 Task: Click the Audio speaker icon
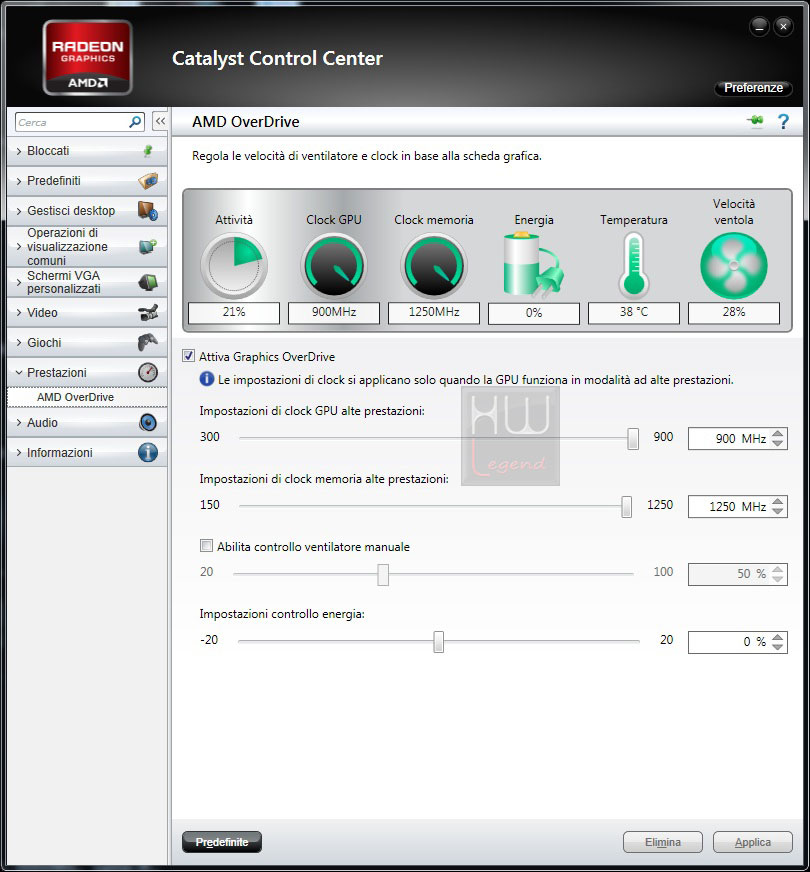tap(148, 423)
